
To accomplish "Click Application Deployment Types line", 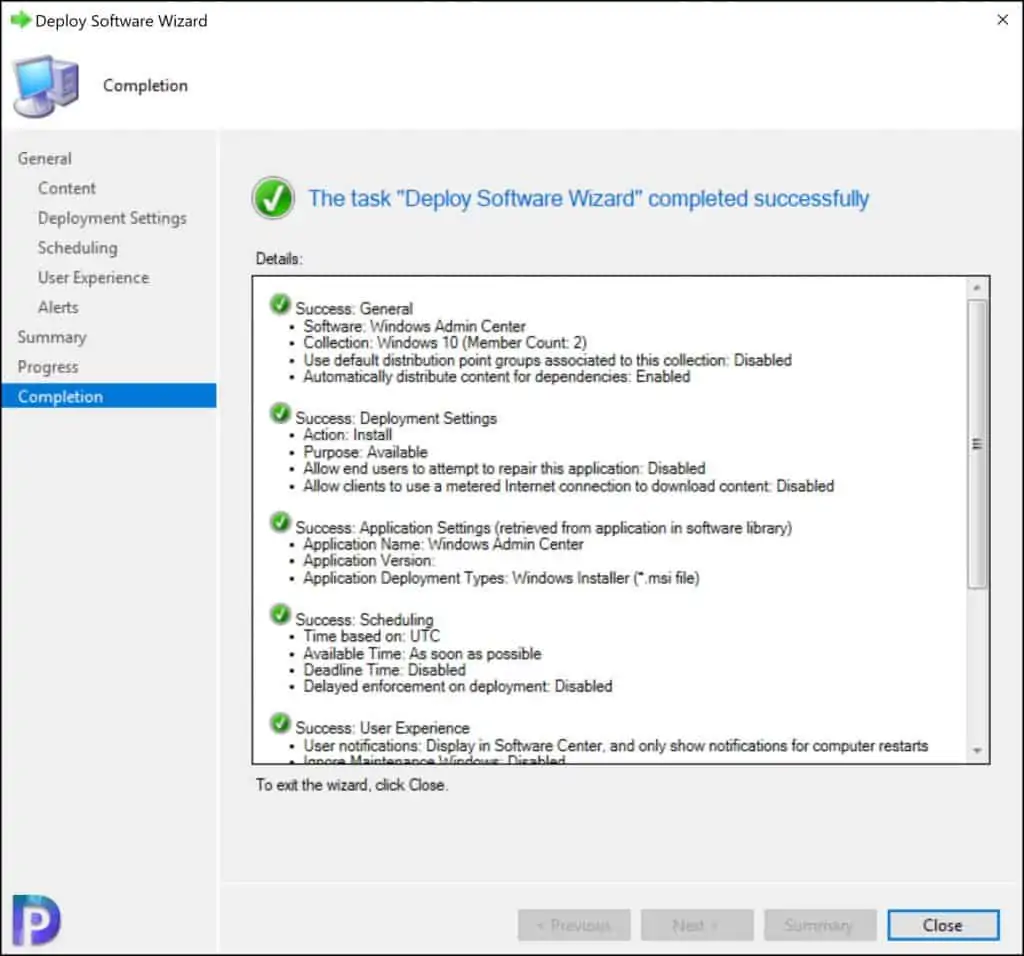I will click(501, 578).
